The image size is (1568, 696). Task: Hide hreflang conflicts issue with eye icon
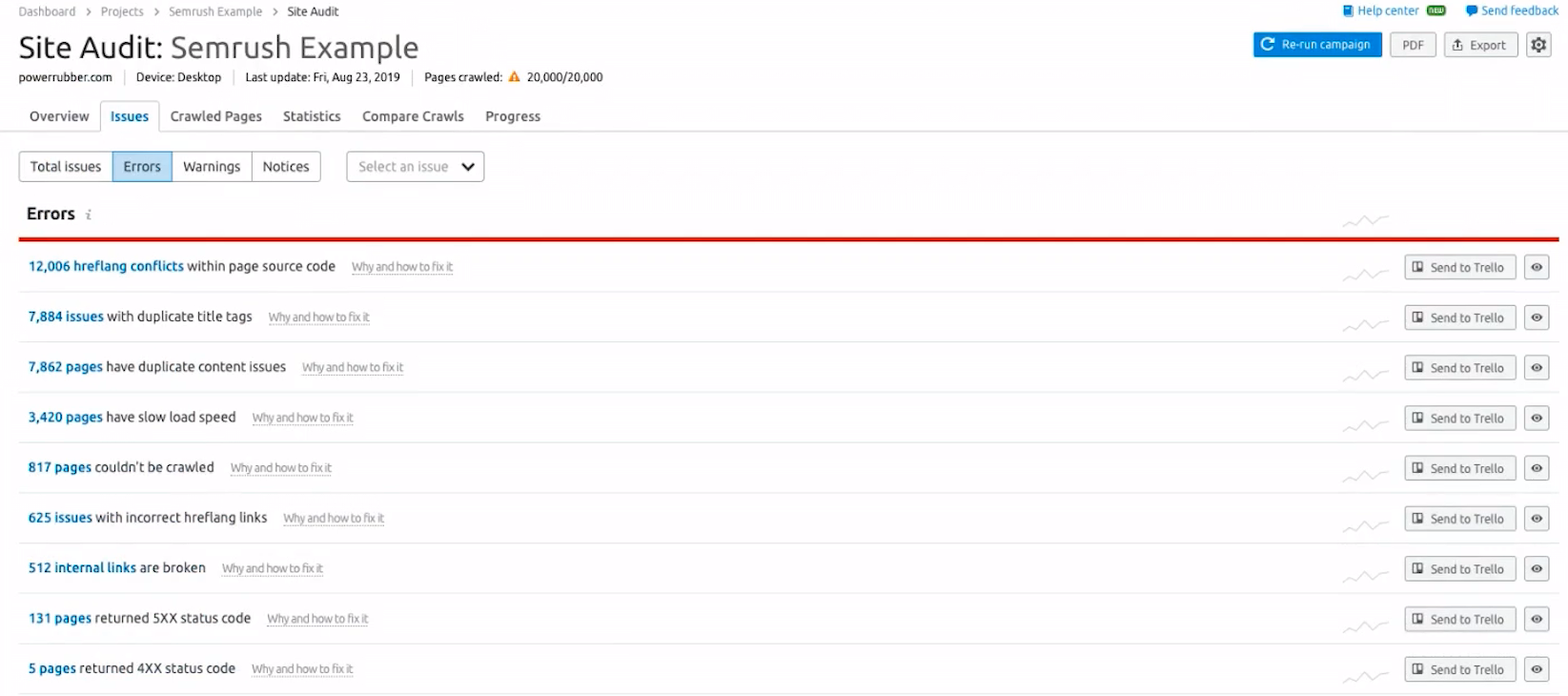[x=1537, y=268]
